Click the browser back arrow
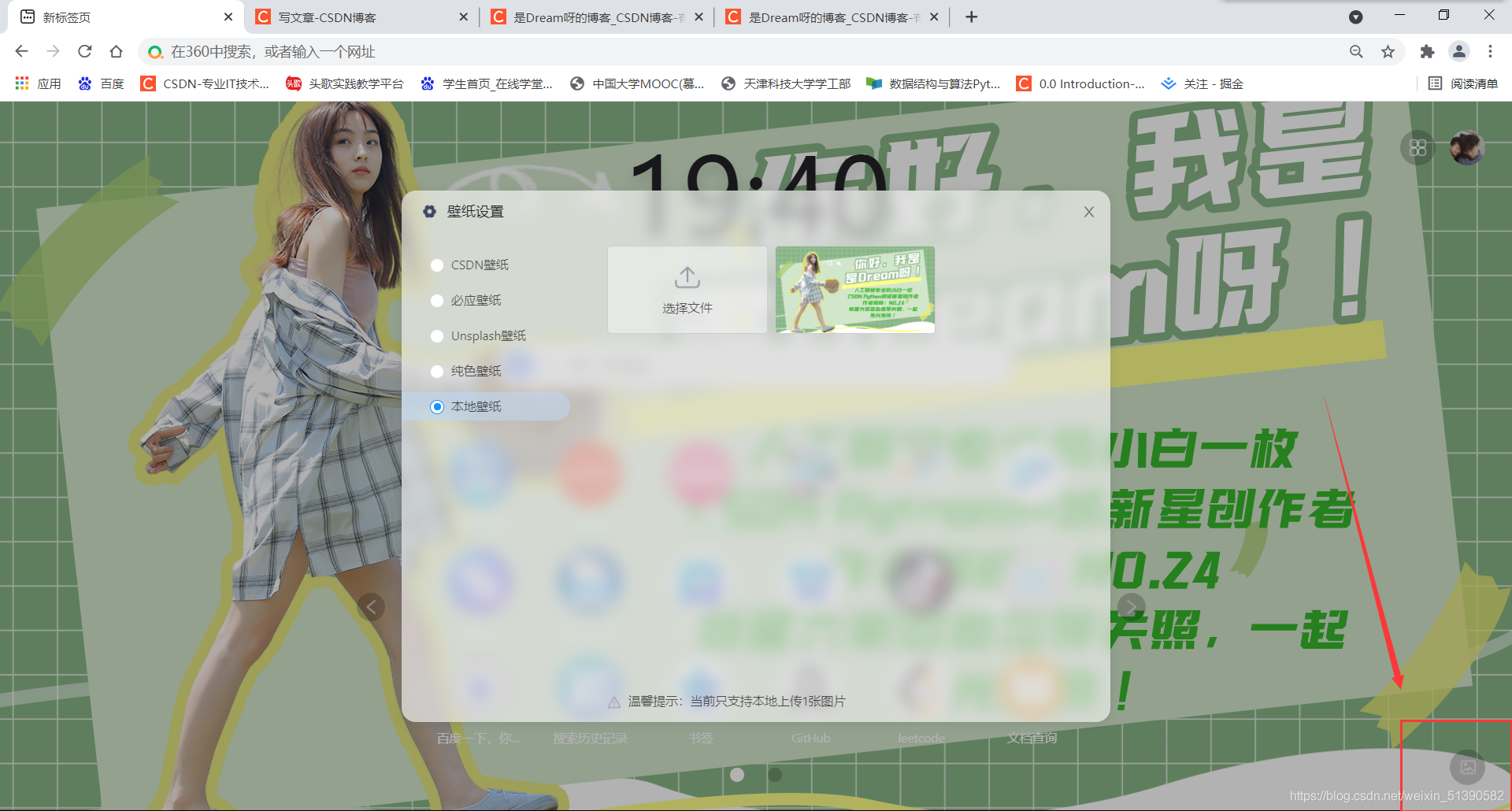The image size is (1512, 811). [x=21, y=52]
